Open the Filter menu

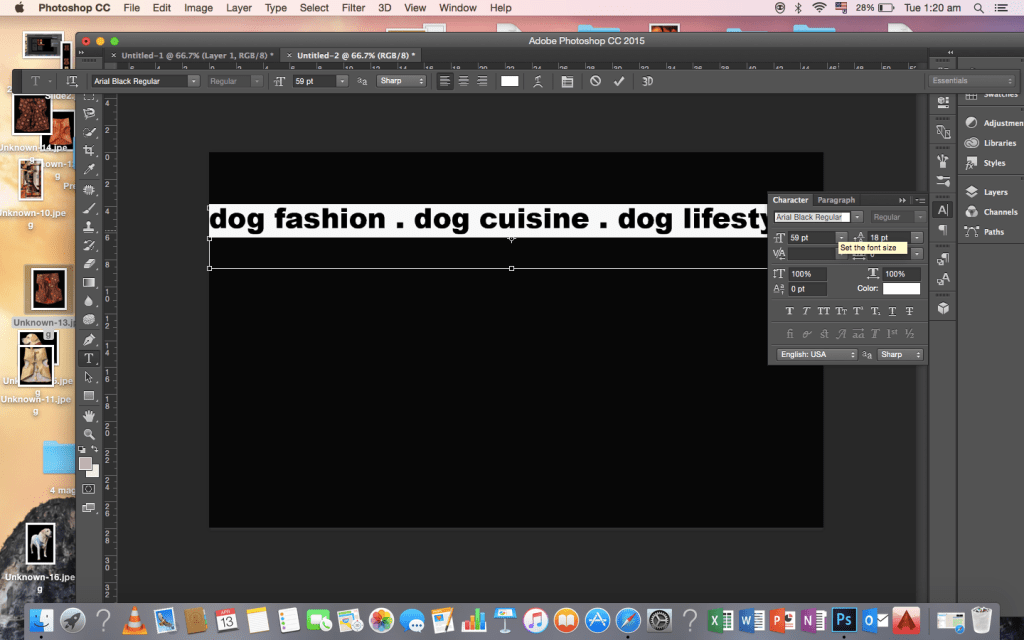[352, 8]
